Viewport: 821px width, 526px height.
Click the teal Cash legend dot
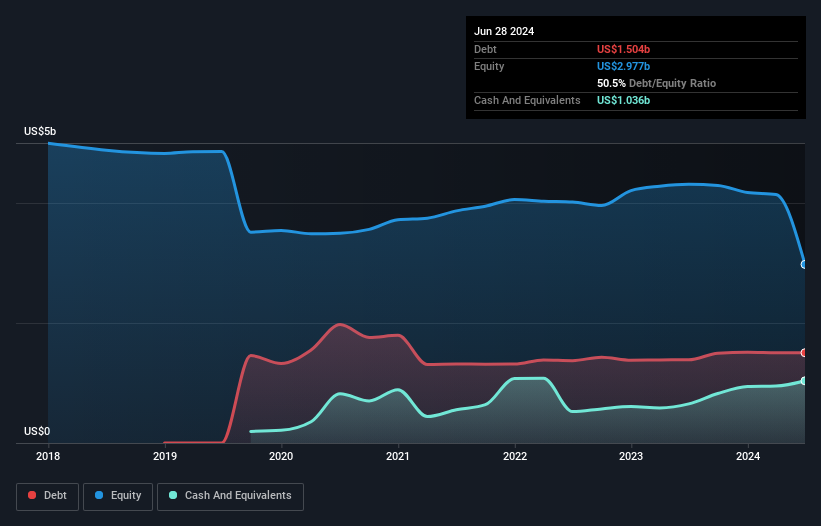tap(173, 495)
